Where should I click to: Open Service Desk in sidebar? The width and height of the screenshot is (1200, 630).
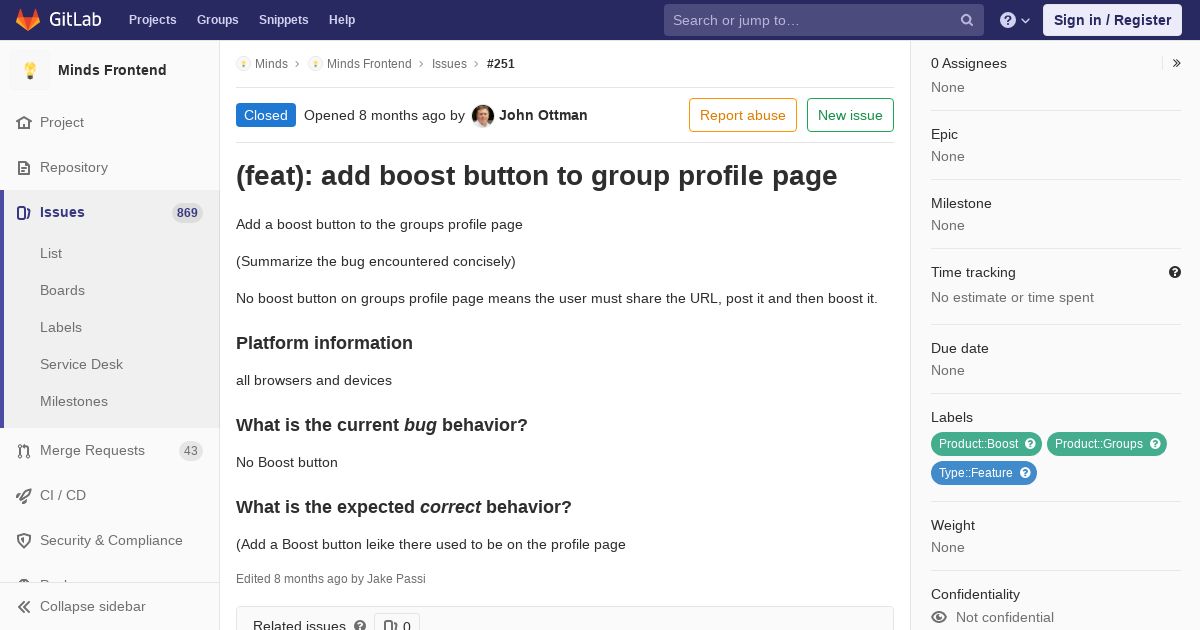81,365
